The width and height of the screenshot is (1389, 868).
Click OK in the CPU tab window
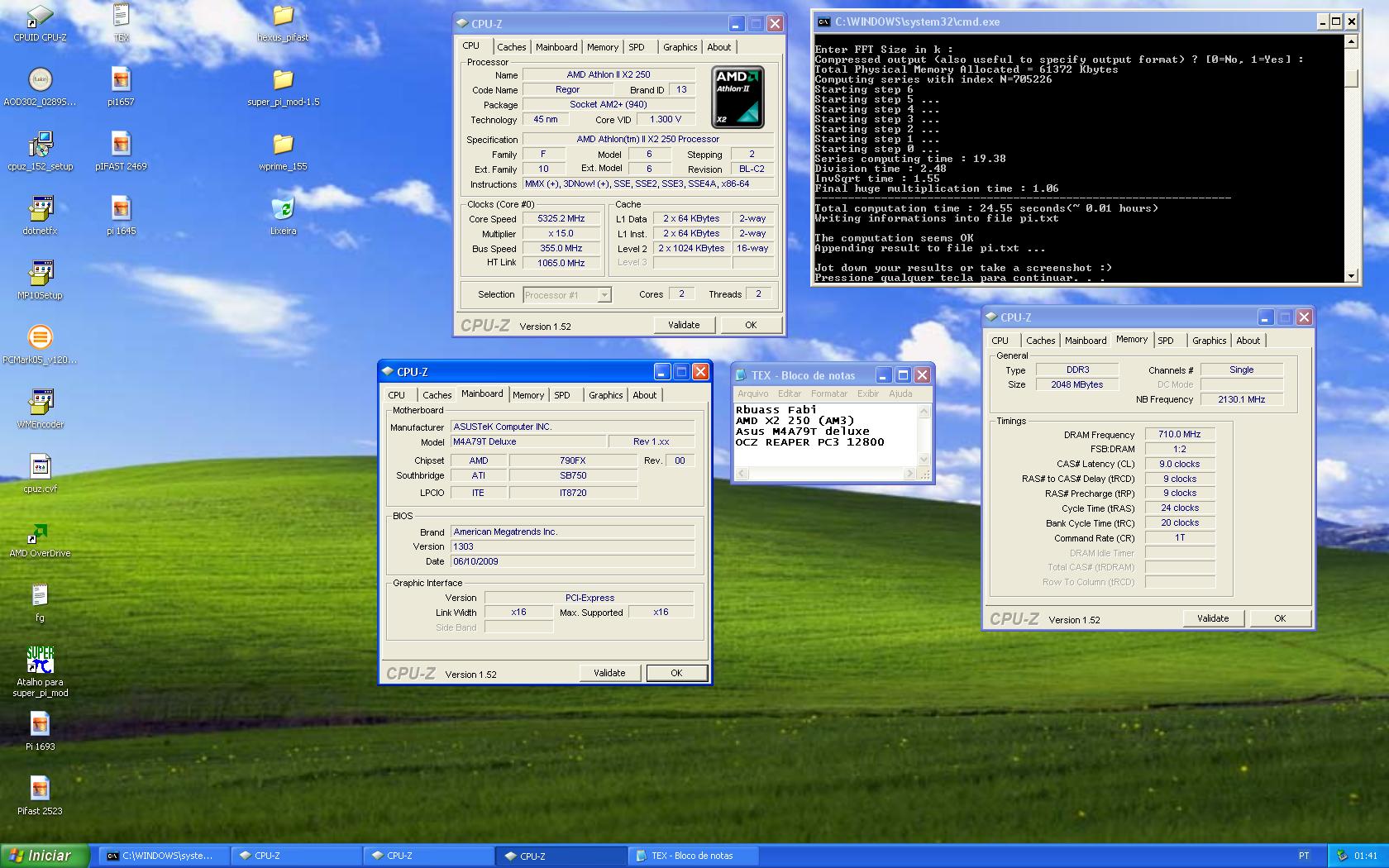click(751, 325)
